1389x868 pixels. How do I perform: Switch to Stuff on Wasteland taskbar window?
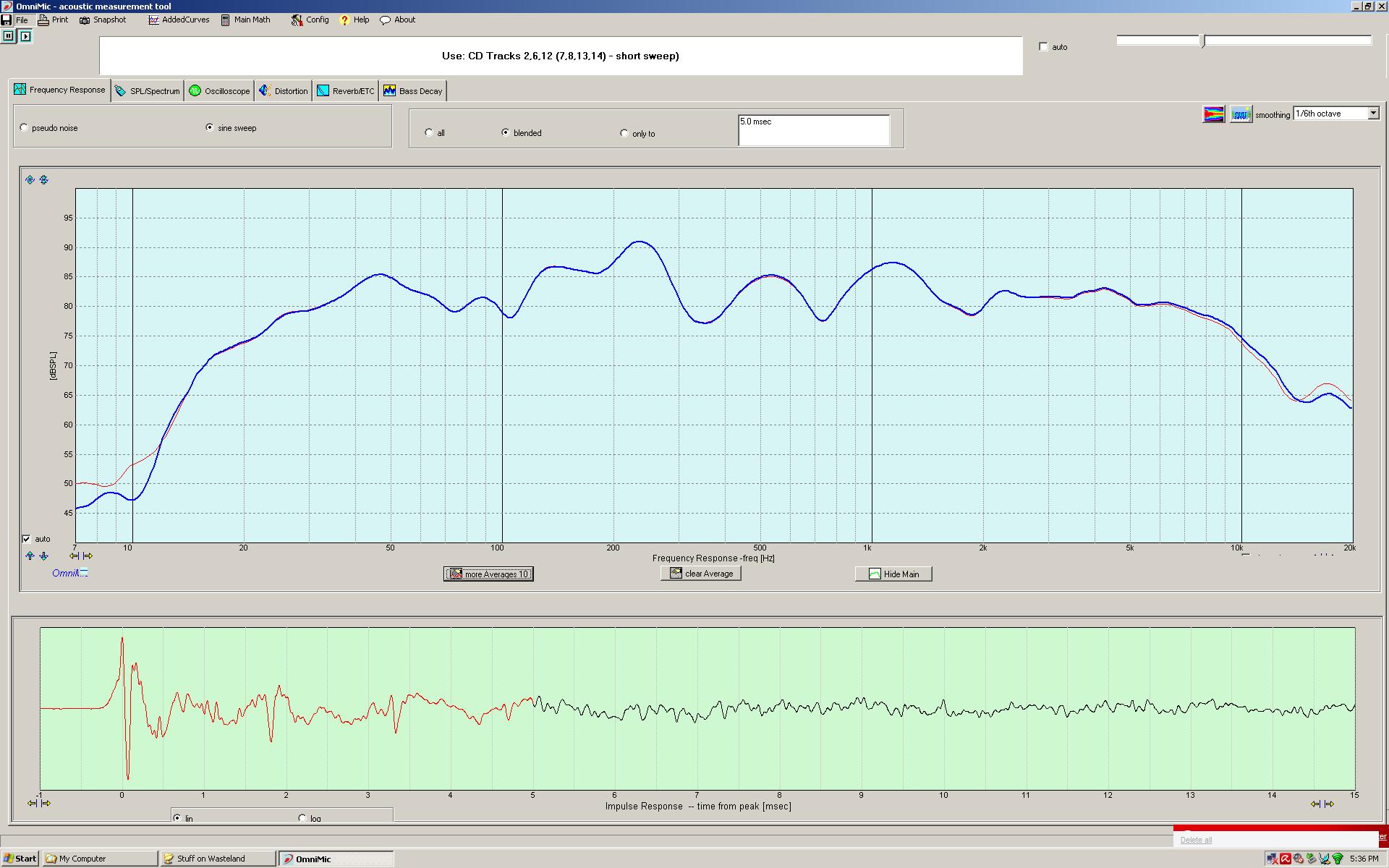click(x=218, y=859)
